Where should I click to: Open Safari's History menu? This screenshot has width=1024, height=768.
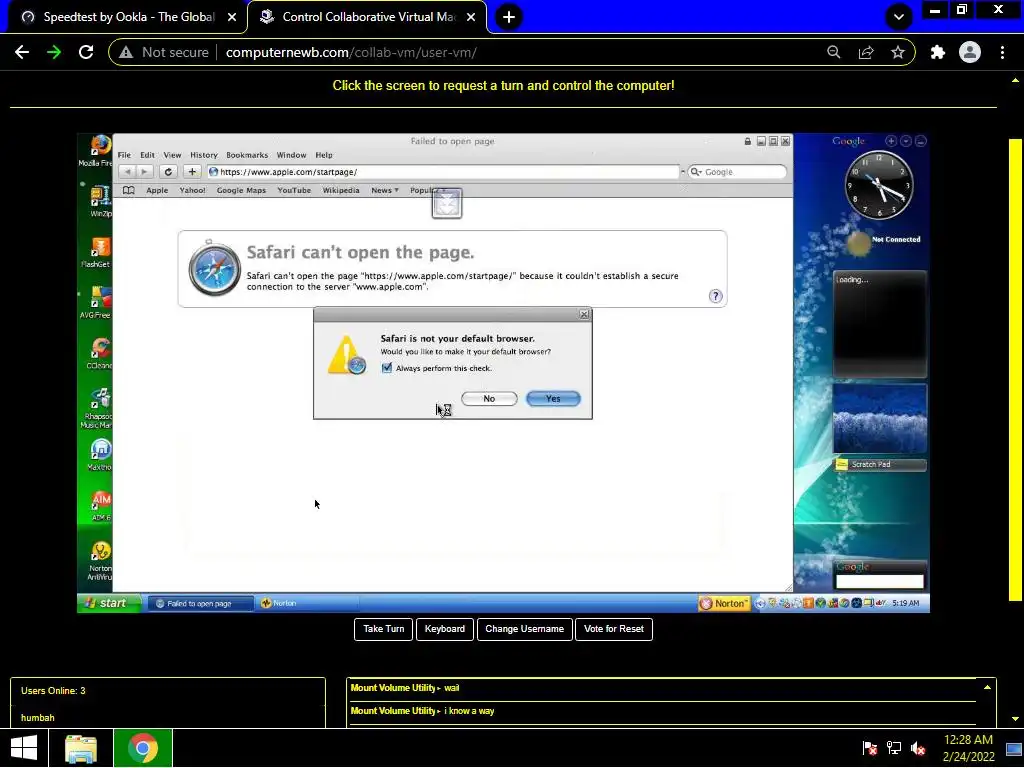click(204, 155)
